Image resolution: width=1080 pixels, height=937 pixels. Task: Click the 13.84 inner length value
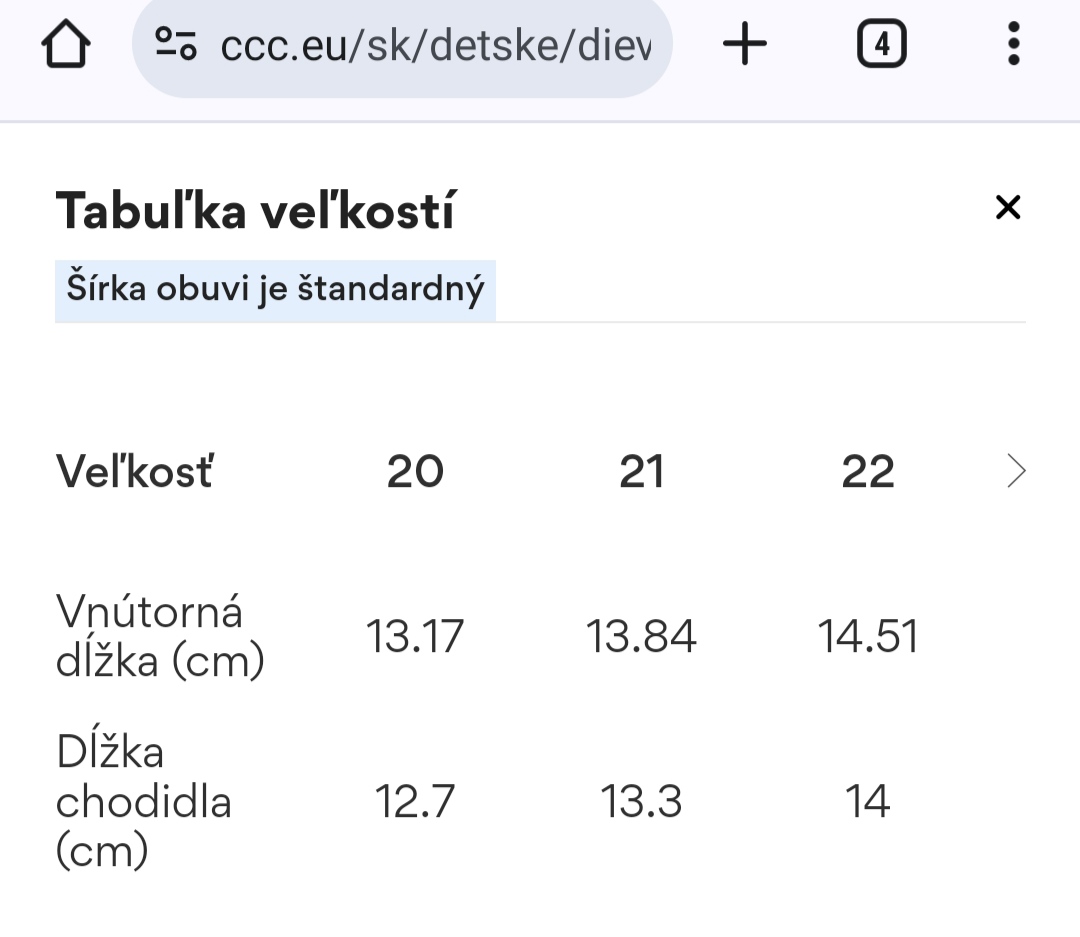pos(641,637)
